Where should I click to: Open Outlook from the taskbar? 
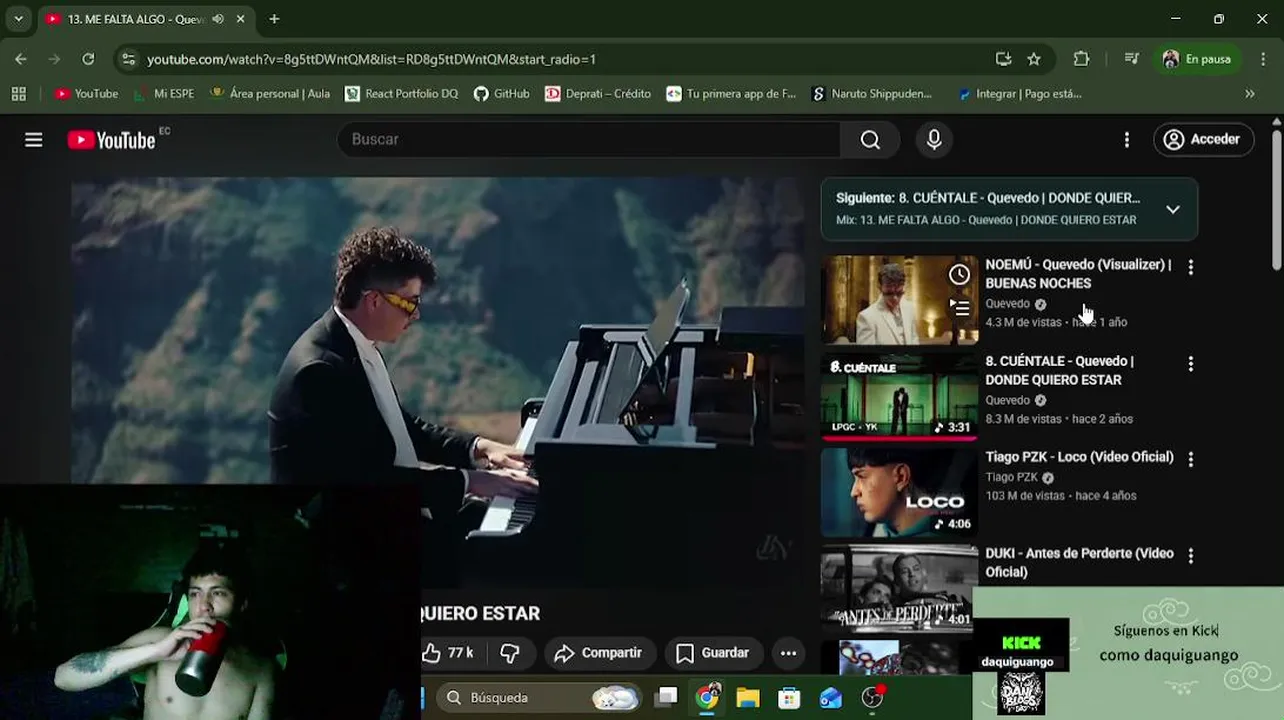(831, 697)
